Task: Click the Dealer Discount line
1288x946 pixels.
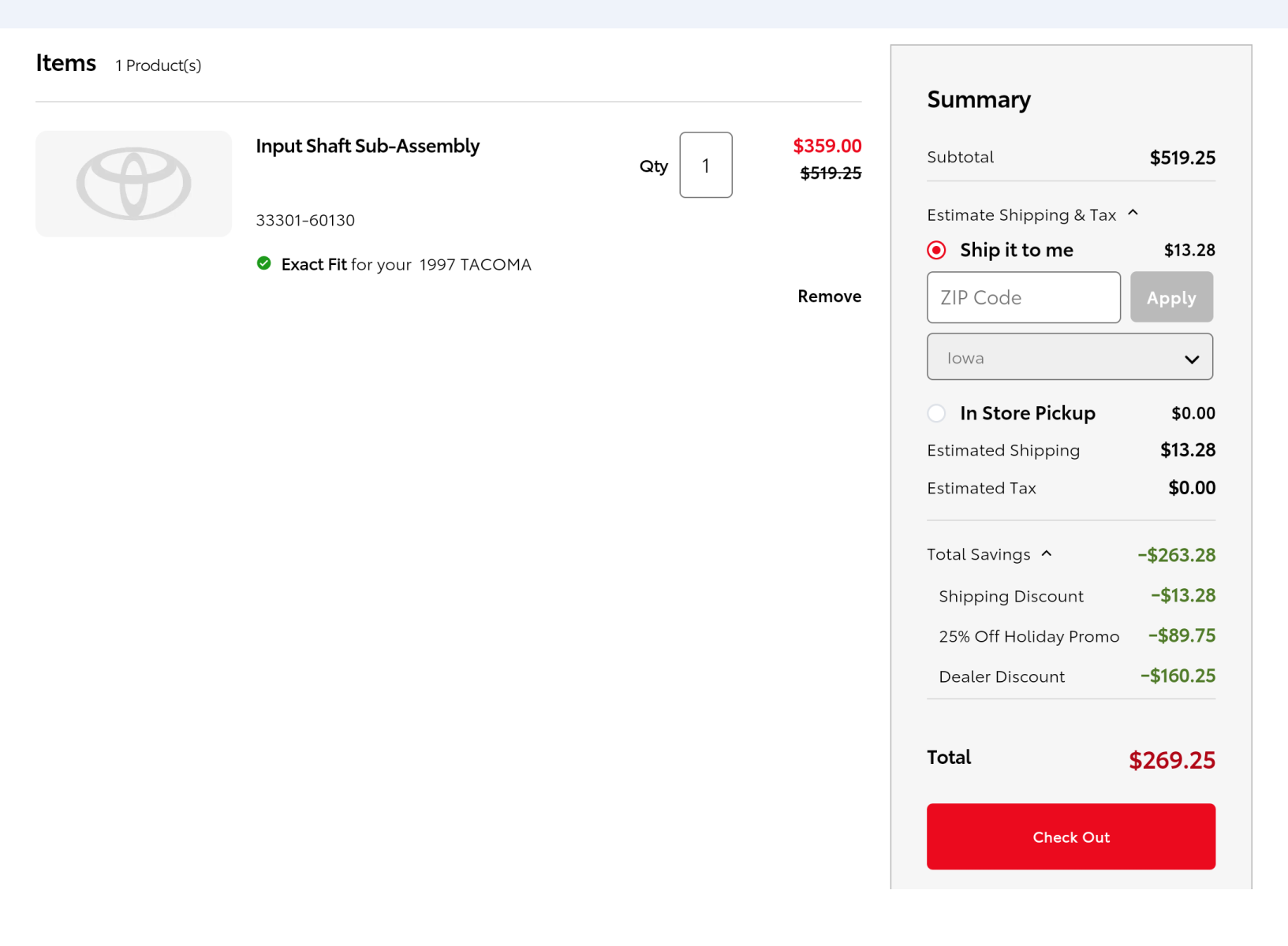Action: click(x=1002, y=676)
